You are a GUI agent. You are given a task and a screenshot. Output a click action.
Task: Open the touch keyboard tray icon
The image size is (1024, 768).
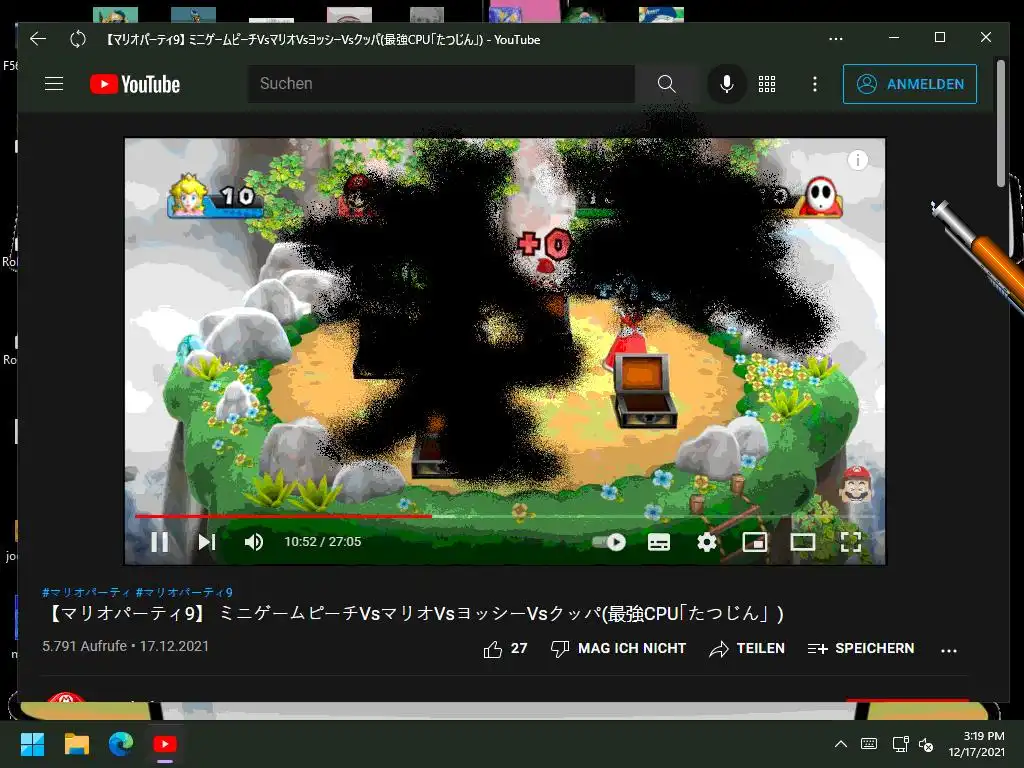[869, 744]
